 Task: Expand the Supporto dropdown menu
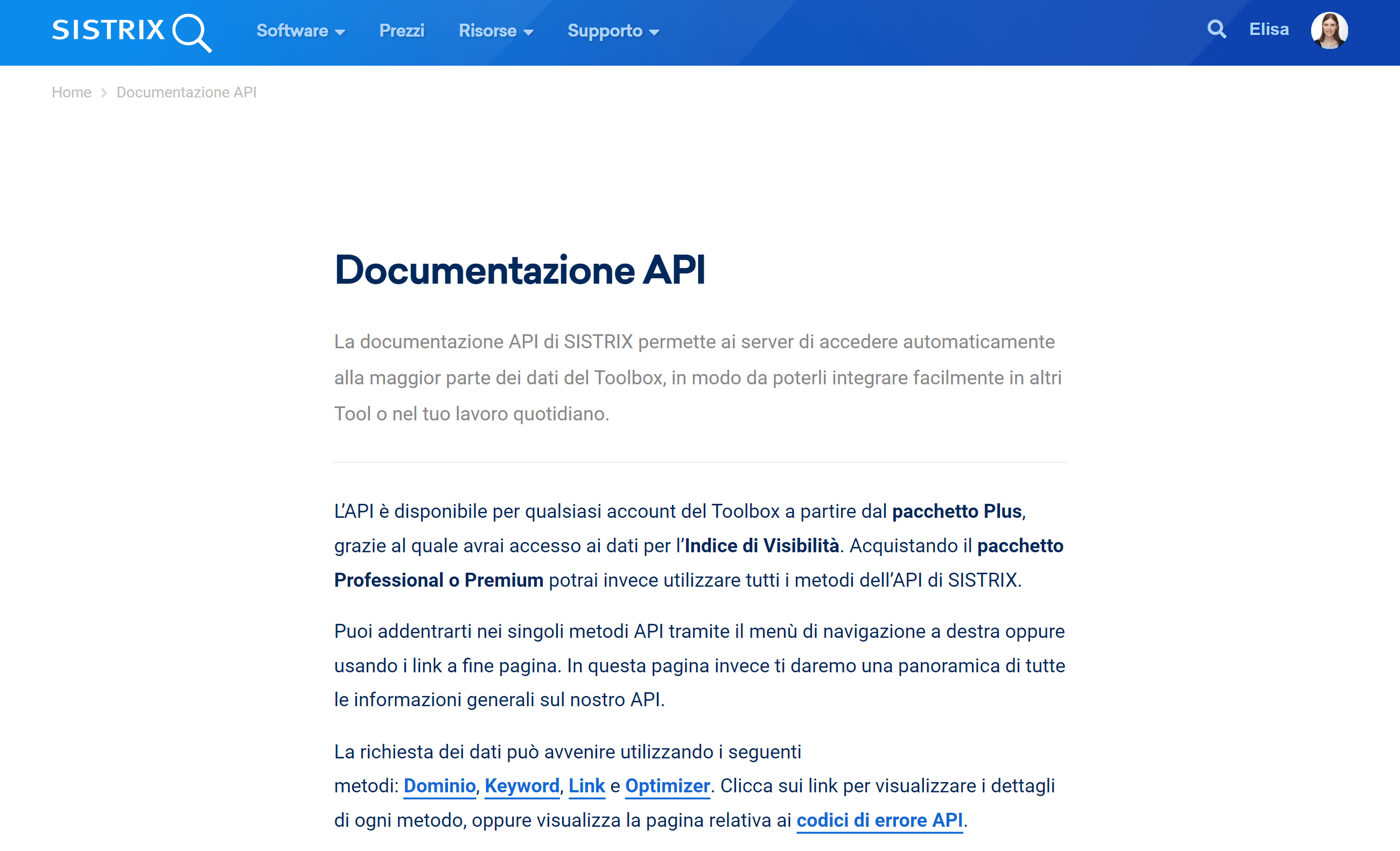[x=614, y=31]
